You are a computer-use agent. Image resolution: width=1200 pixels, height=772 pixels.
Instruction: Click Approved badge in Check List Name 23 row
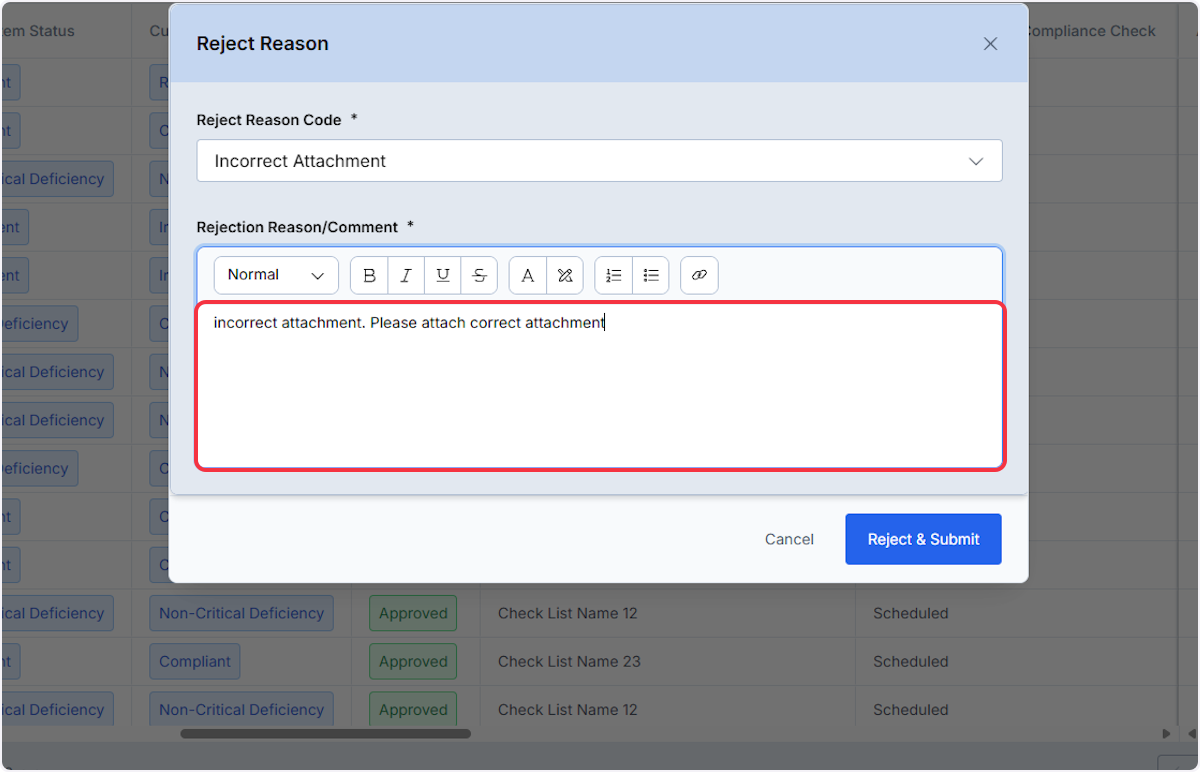click(413, 662)
